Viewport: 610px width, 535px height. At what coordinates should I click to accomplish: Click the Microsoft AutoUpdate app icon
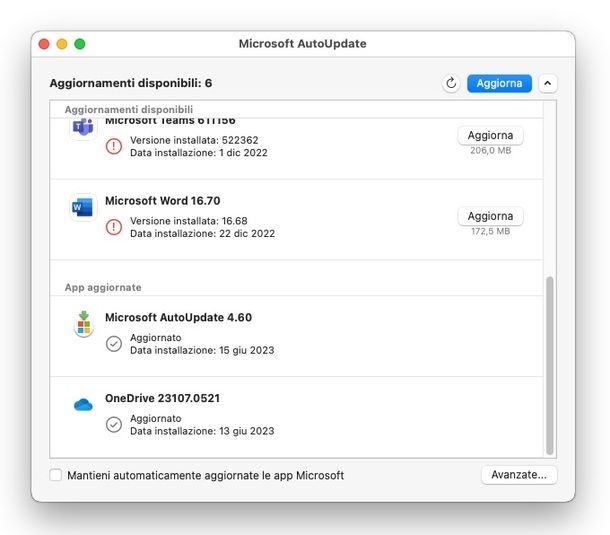83,324
